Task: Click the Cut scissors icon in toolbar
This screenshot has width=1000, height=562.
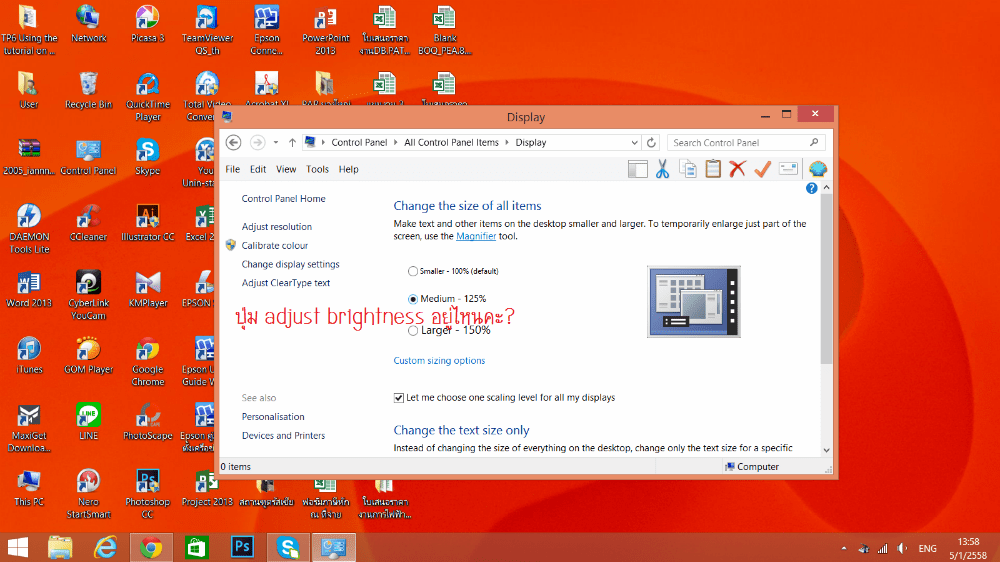Action: (662, 169)
